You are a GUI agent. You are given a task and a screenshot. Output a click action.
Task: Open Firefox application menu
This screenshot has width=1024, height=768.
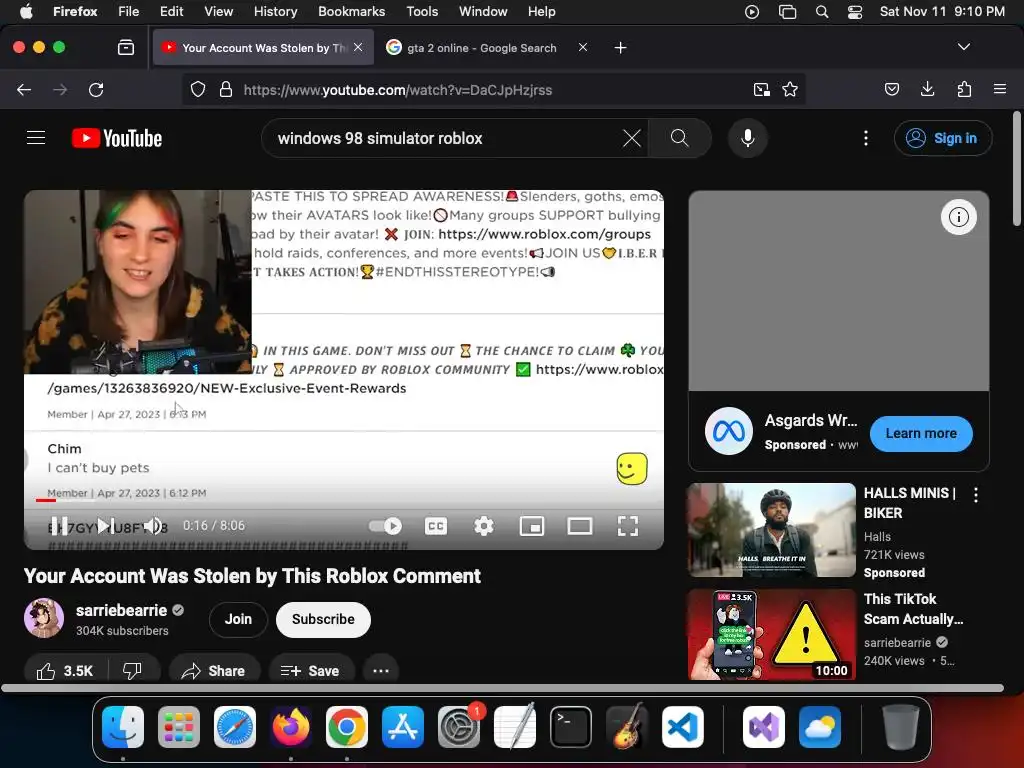pyautogui.click(x=999, y=89)
